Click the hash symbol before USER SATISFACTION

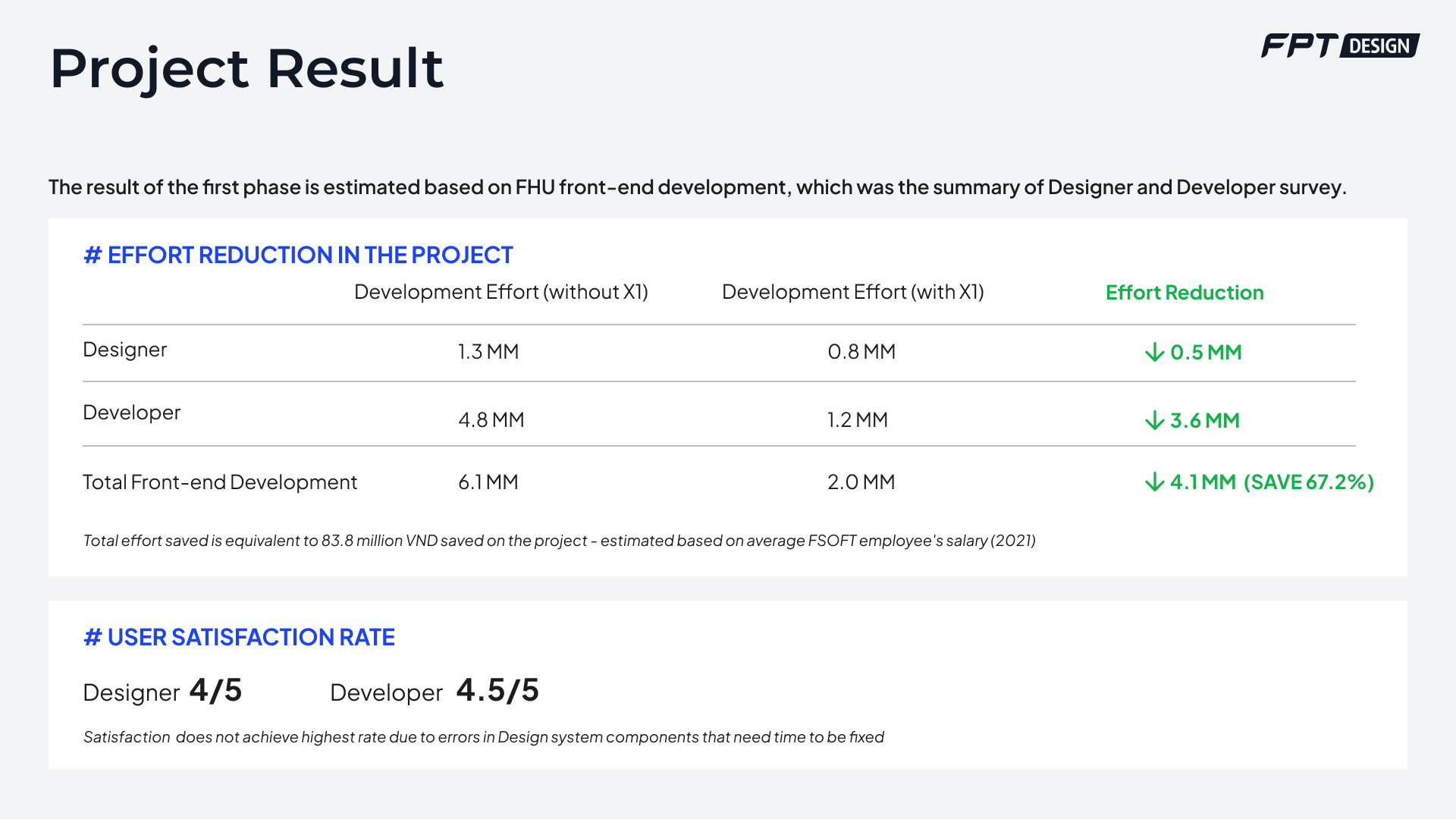[93, 638]
